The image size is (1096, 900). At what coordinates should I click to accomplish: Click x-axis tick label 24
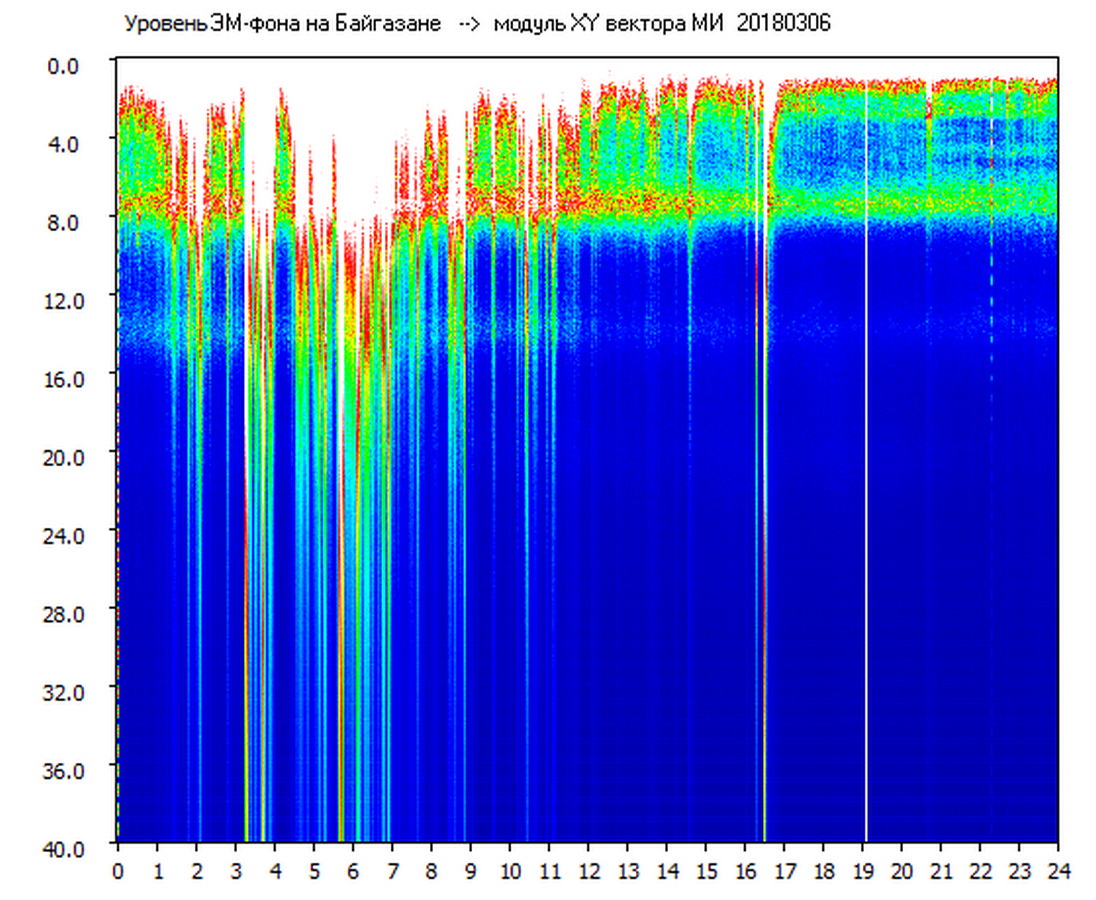(x=1057, y=871)
